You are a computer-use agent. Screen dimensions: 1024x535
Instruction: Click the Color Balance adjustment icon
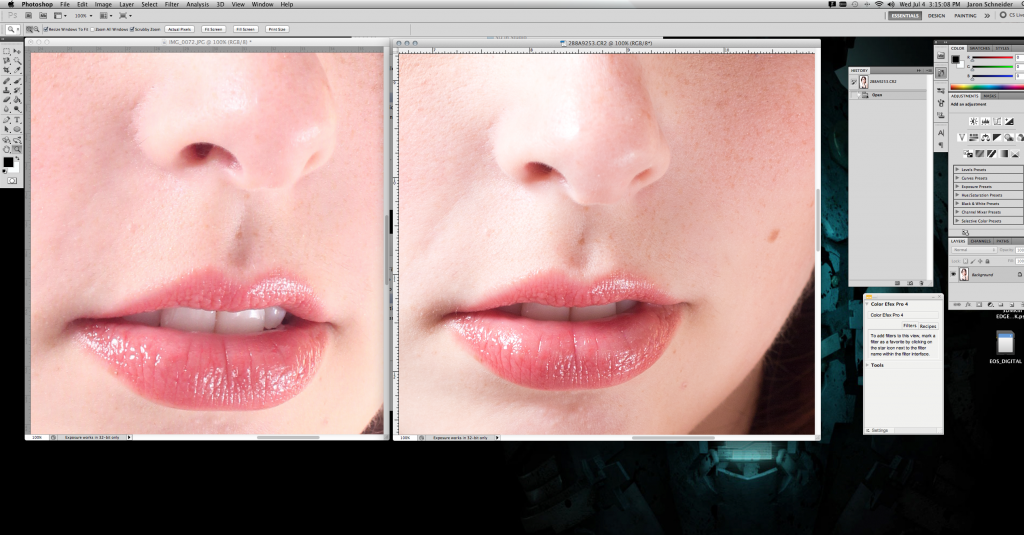985,137
